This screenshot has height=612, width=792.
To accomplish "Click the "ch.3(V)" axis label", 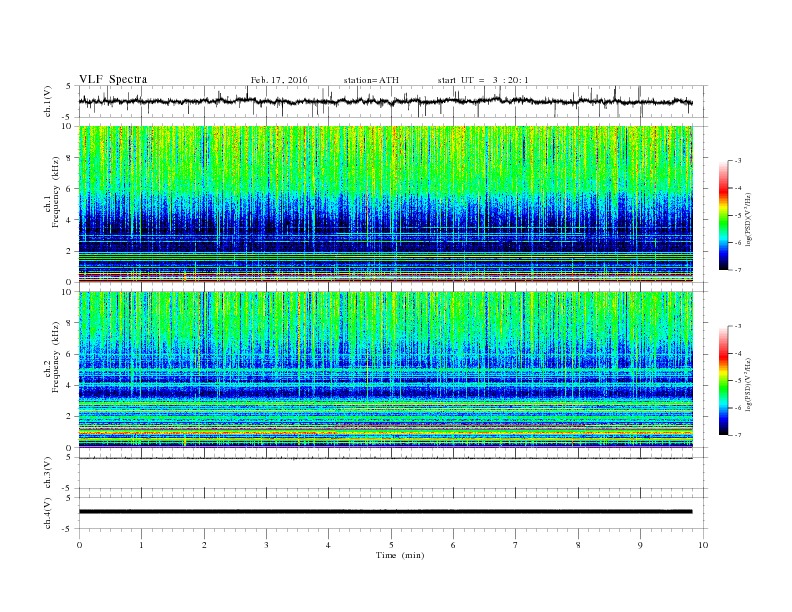I will point(48,473).
